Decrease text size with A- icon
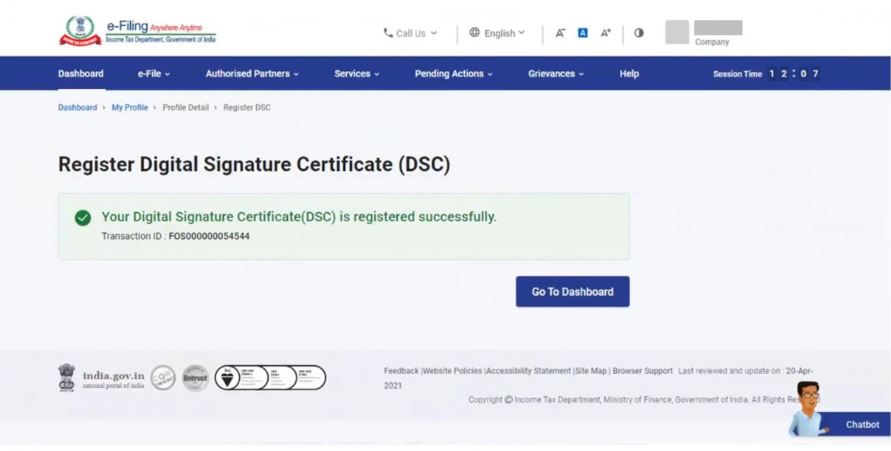891x451 pixels. point(561,33)
